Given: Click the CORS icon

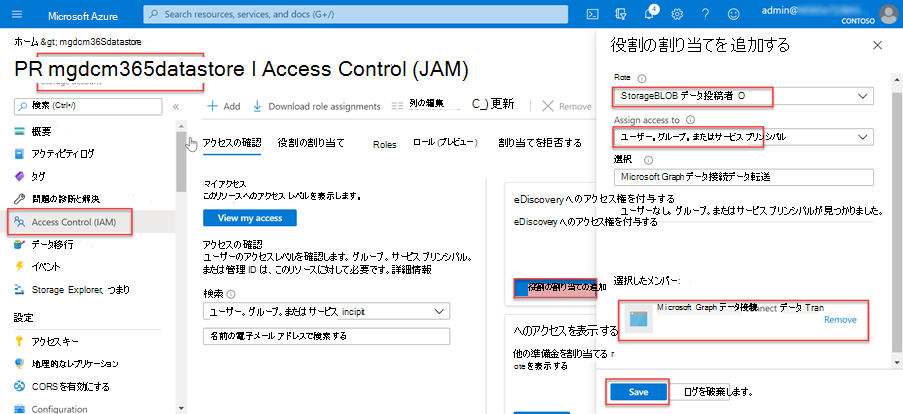Looking at the screenshot, I should 20,386.
